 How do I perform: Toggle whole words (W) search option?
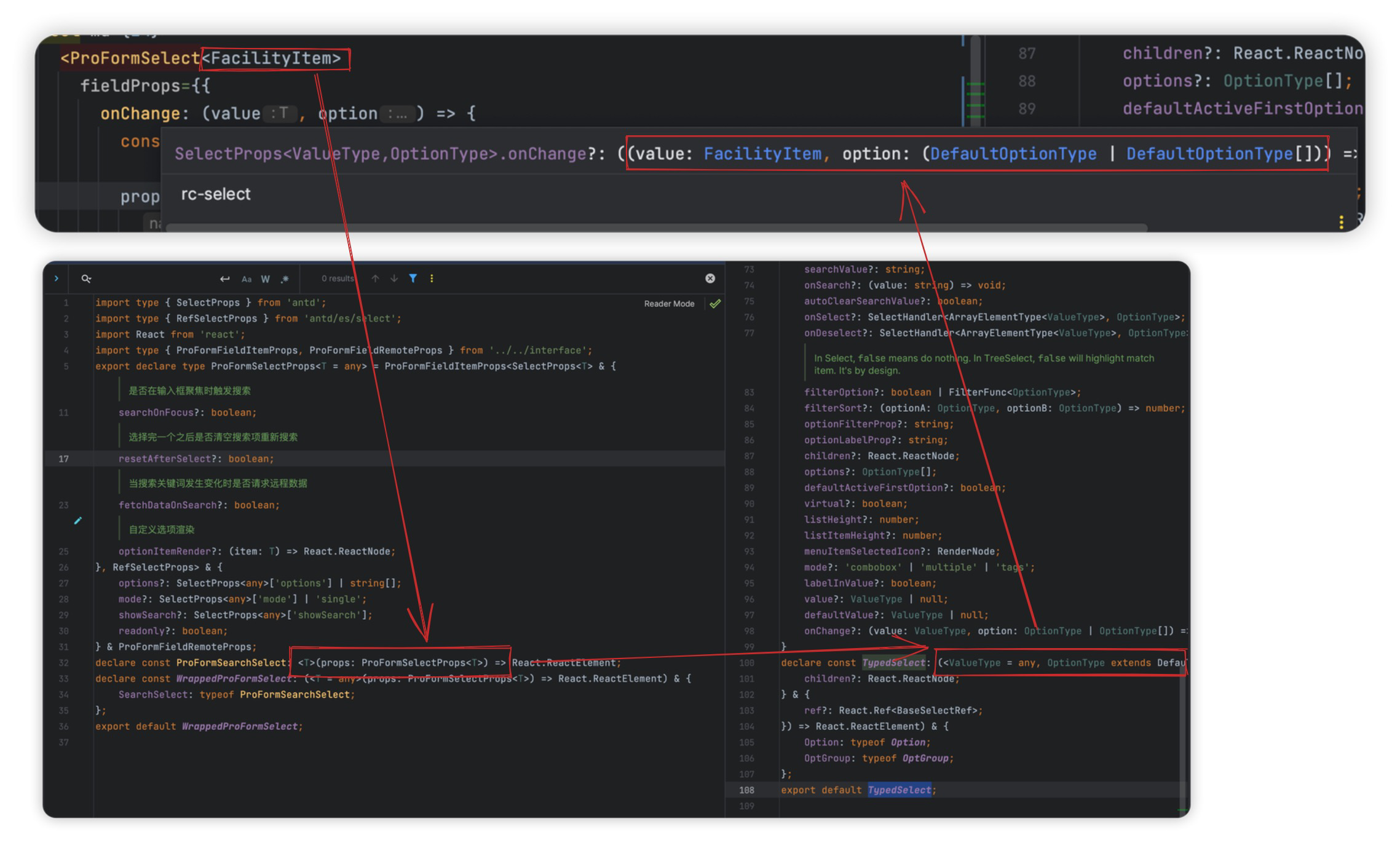tap(265, 278)
